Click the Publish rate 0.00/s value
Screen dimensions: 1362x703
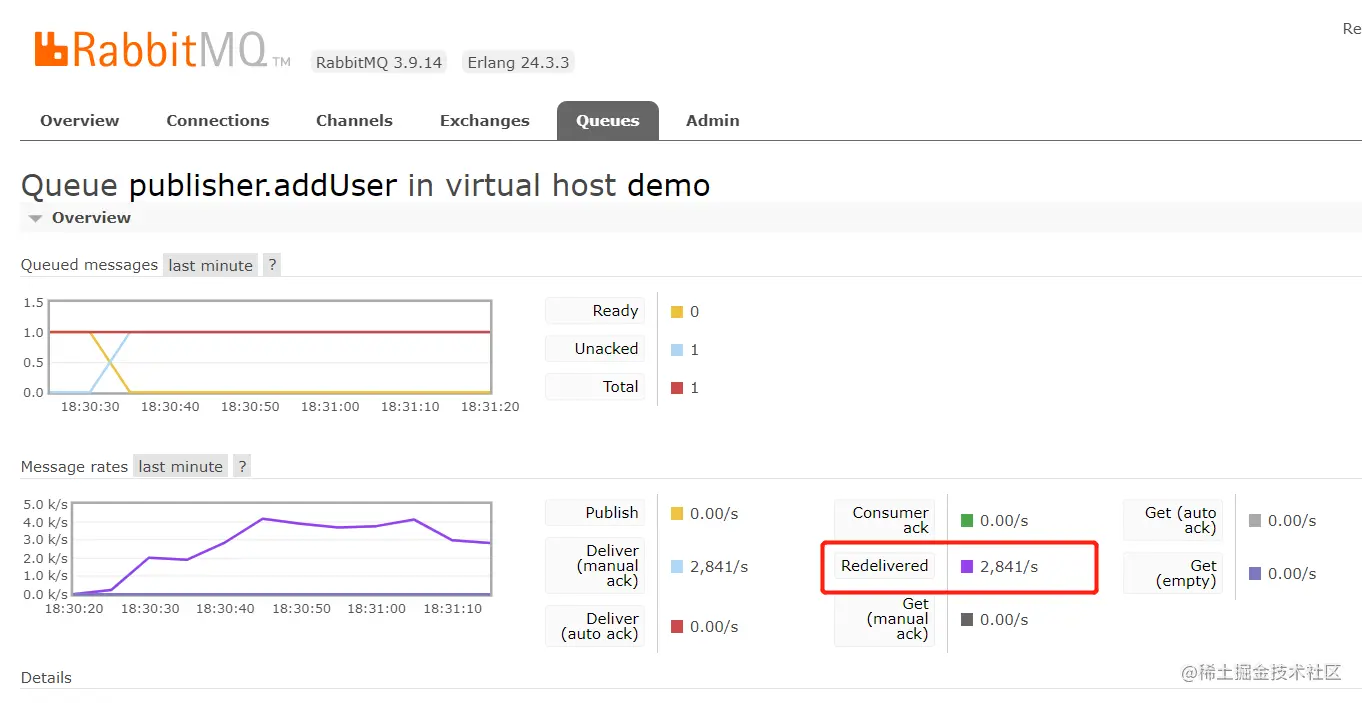[x=714, y=514]
